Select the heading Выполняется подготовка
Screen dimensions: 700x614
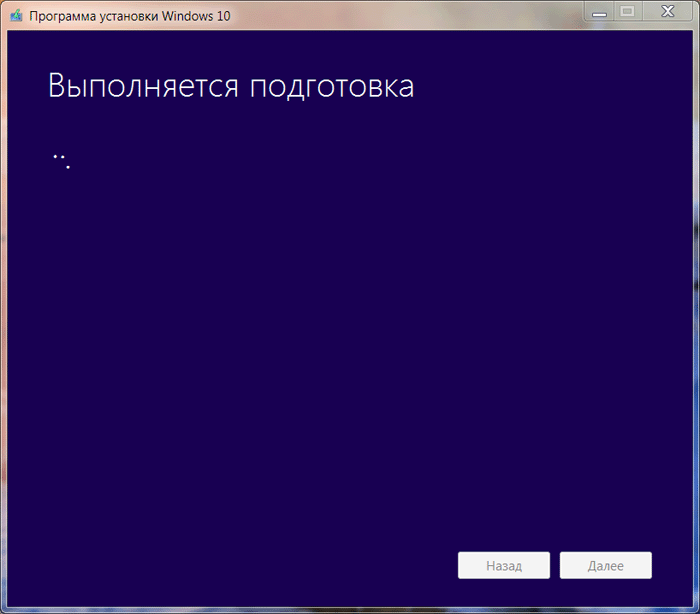(x=231, y=86)
